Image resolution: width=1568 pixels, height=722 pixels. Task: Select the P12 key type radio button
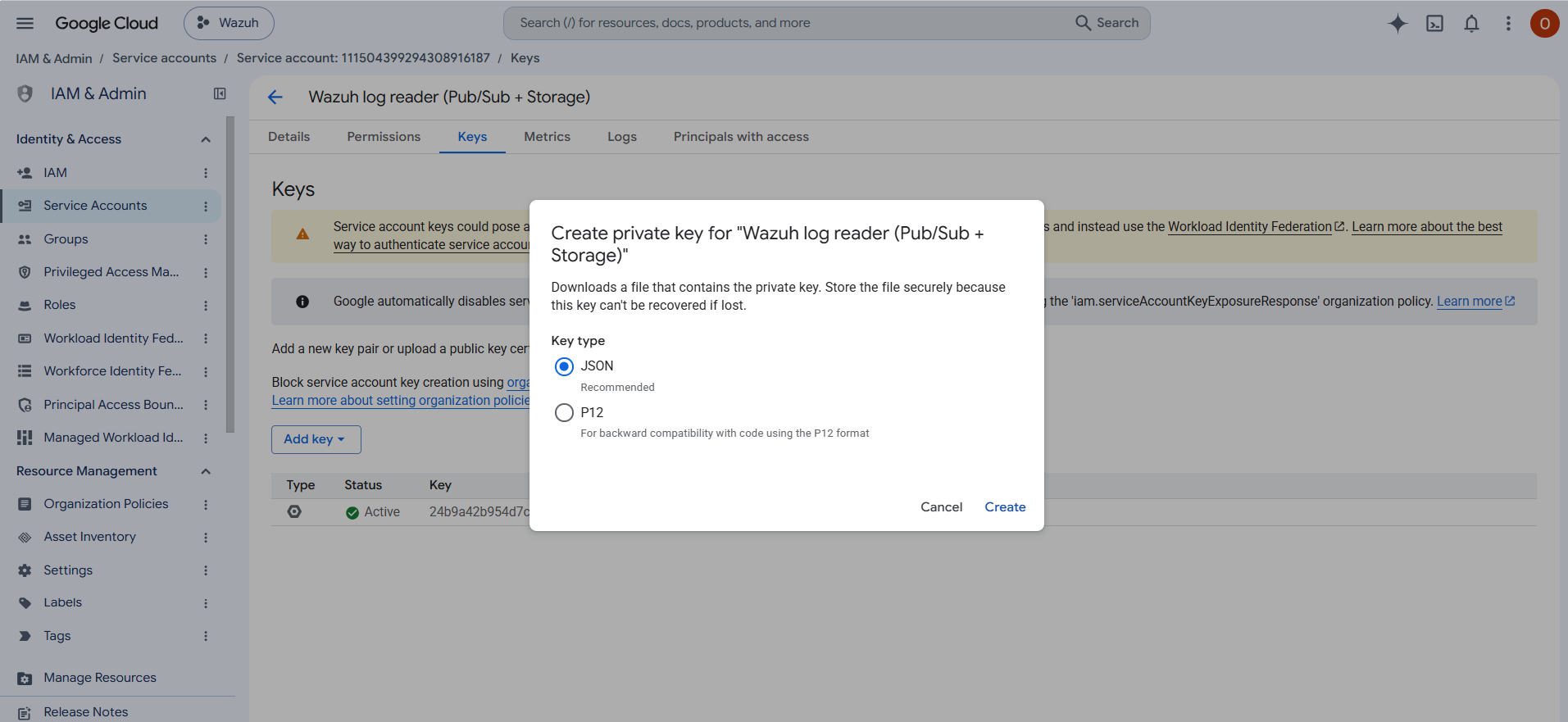tap(564, 412)
